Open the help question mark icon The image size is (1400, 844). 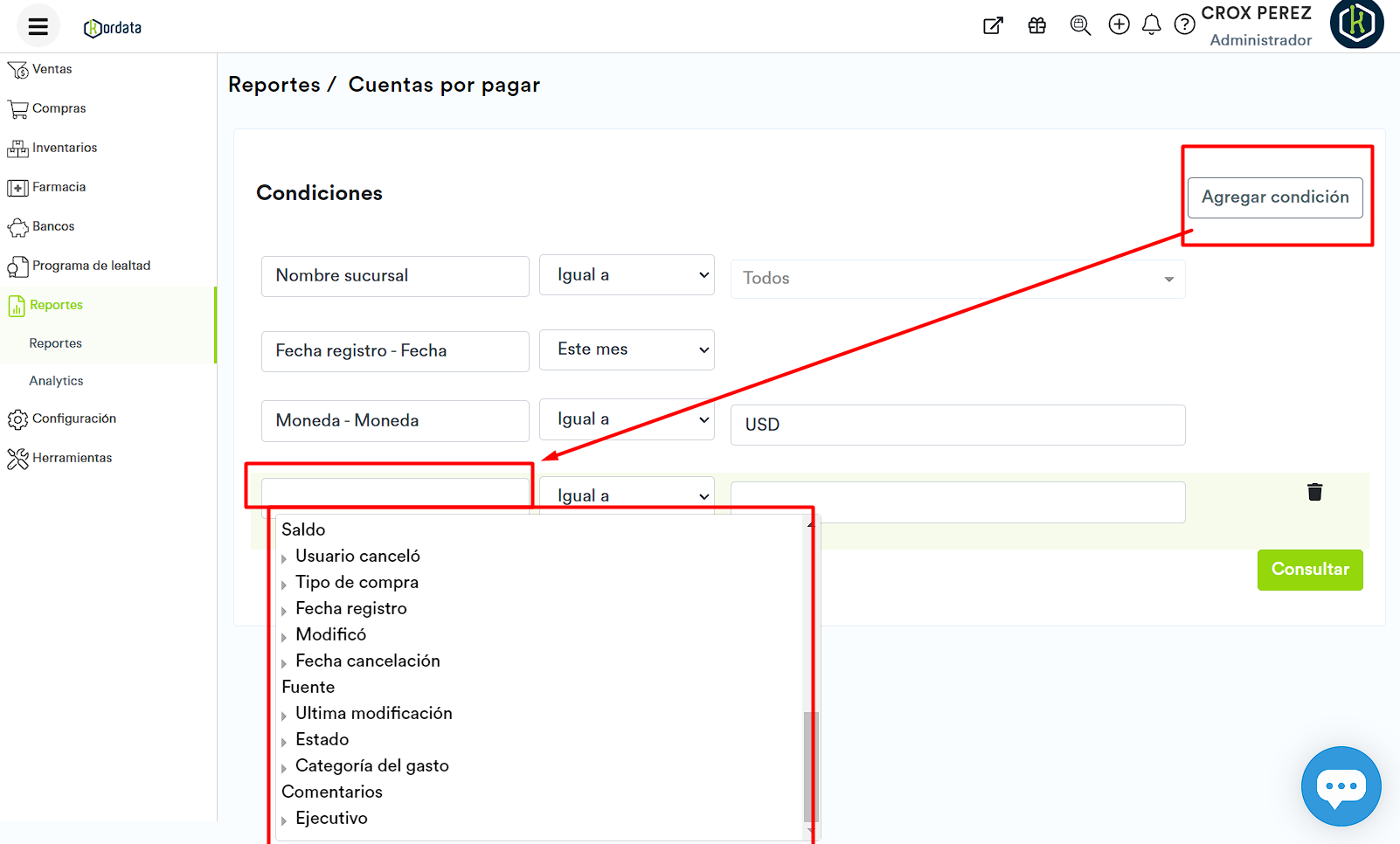click(1184, 24)
